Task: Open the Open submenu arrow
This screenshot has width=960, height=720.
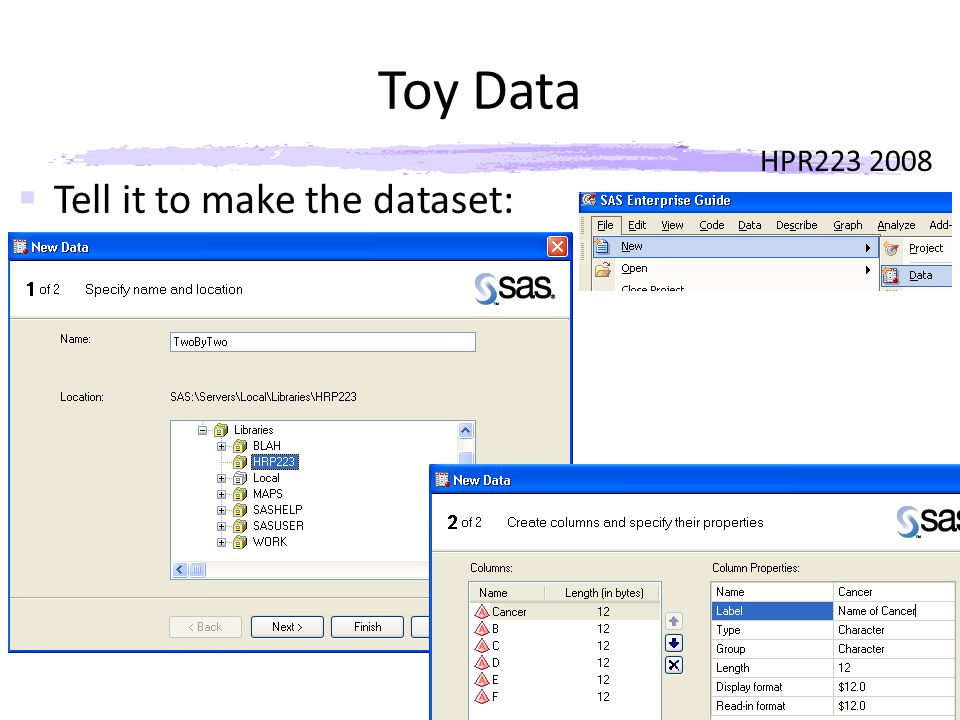Action: coord(868,269)
